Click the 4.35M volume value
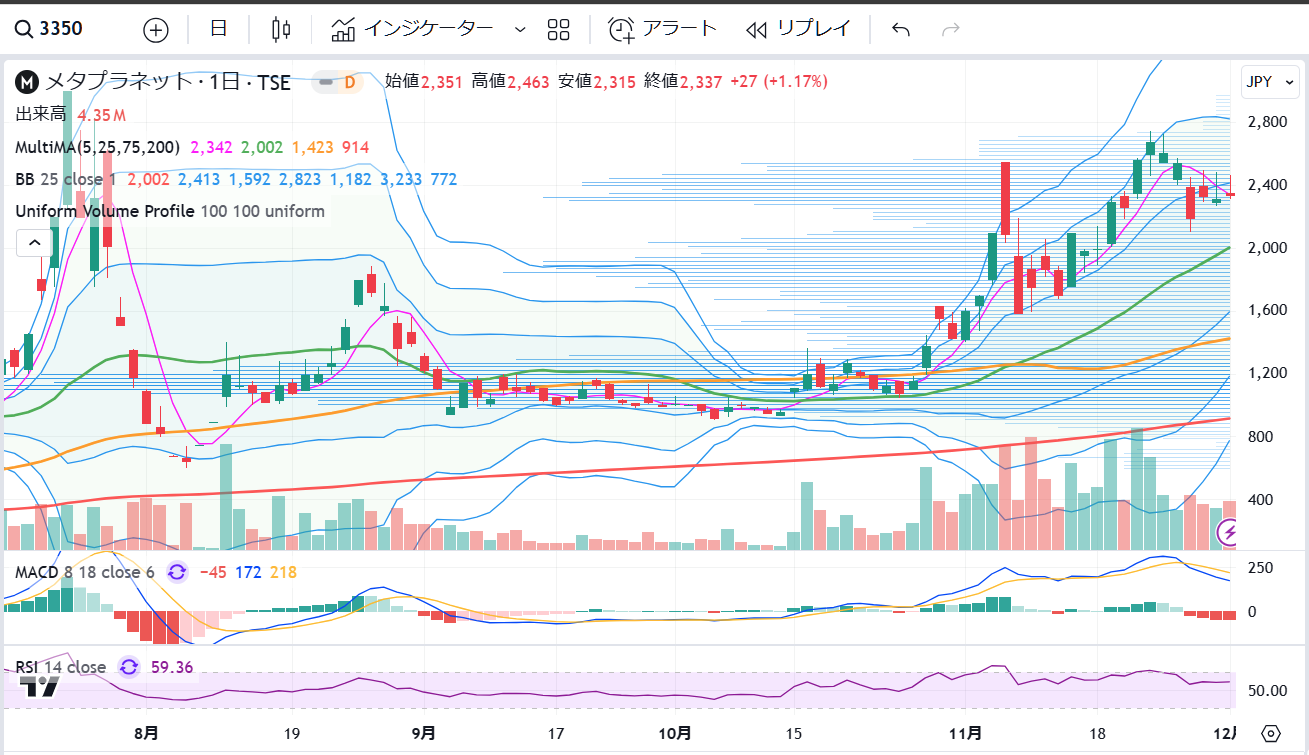 [102, 115]
